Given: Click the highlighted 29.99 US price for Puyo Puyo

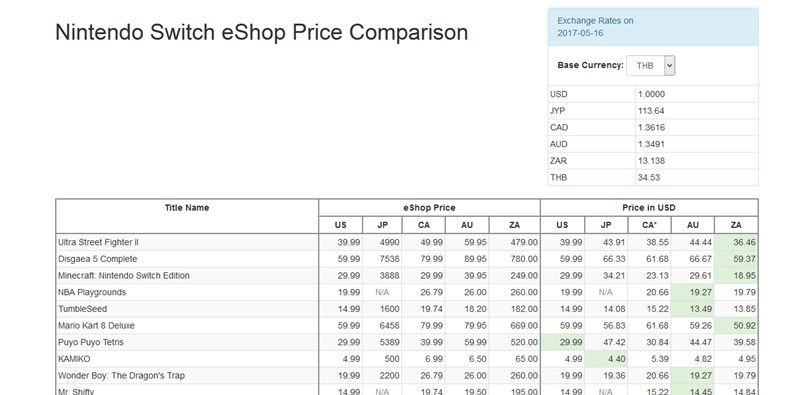Looking at the screenshot, I should pos(563,342).
